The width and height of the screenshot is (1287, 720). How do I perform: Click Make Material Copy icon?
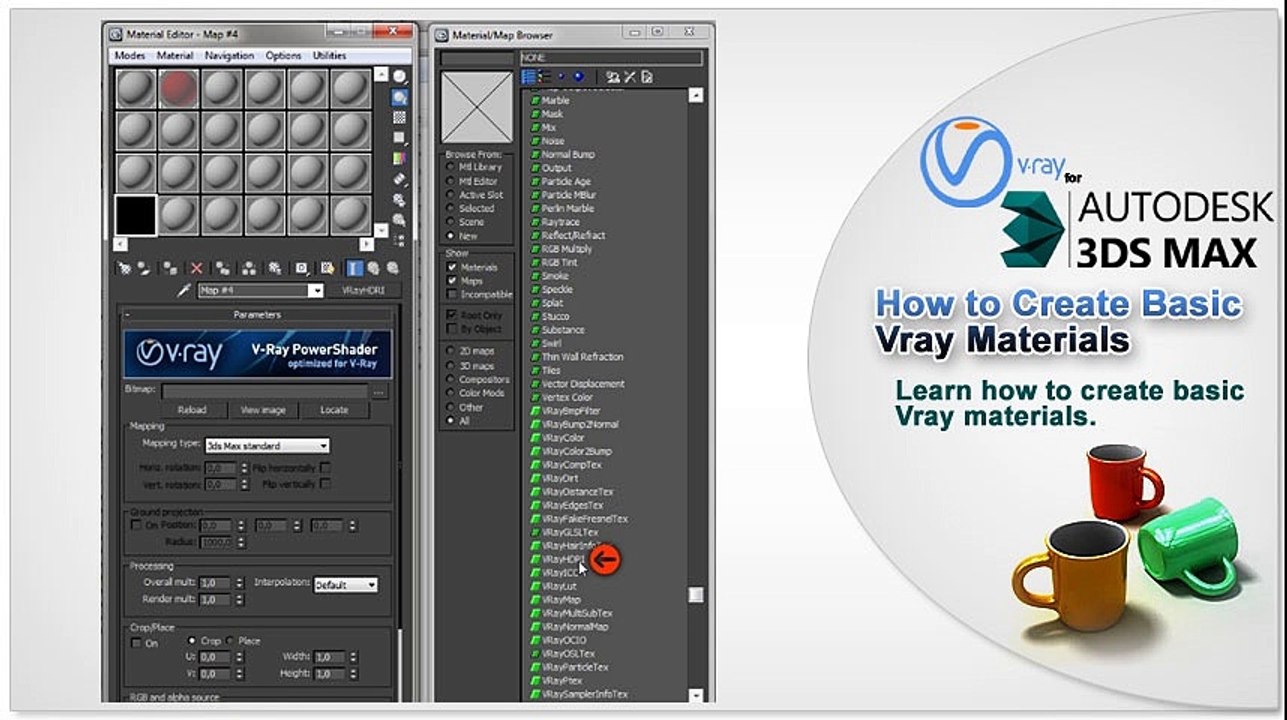point(222,268)
